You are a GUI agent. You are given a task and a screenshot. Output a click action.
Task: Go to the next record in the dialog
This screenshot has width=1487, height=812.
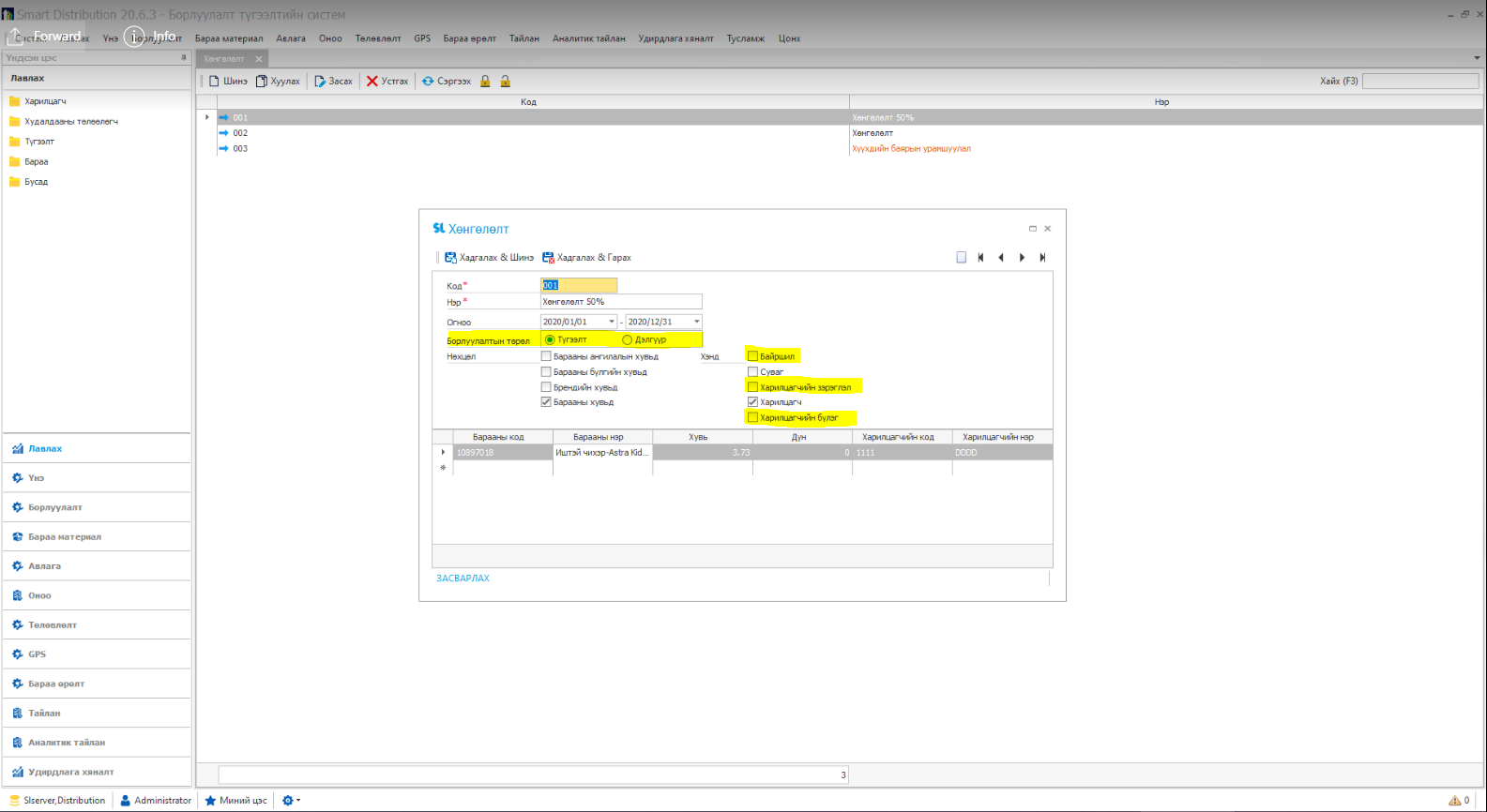point(1022,258)
